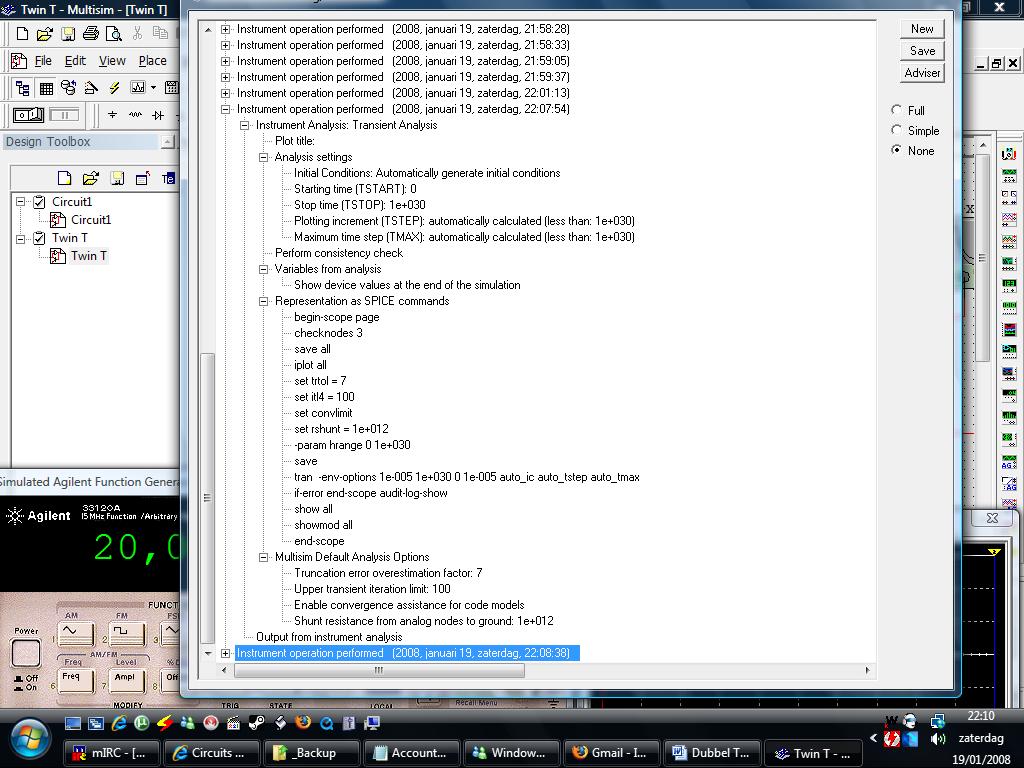
Task: Open the Windows Start orb
Action: tap(28, 738)
